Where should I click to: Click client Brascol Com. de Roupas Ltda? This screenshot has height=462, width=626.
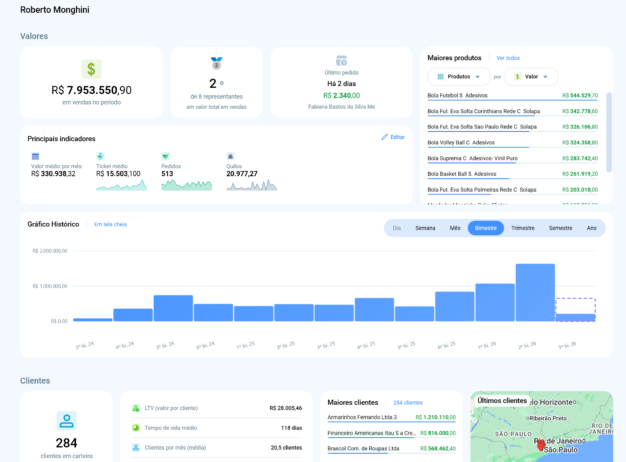pyautogui.click(x=391, y=449)
